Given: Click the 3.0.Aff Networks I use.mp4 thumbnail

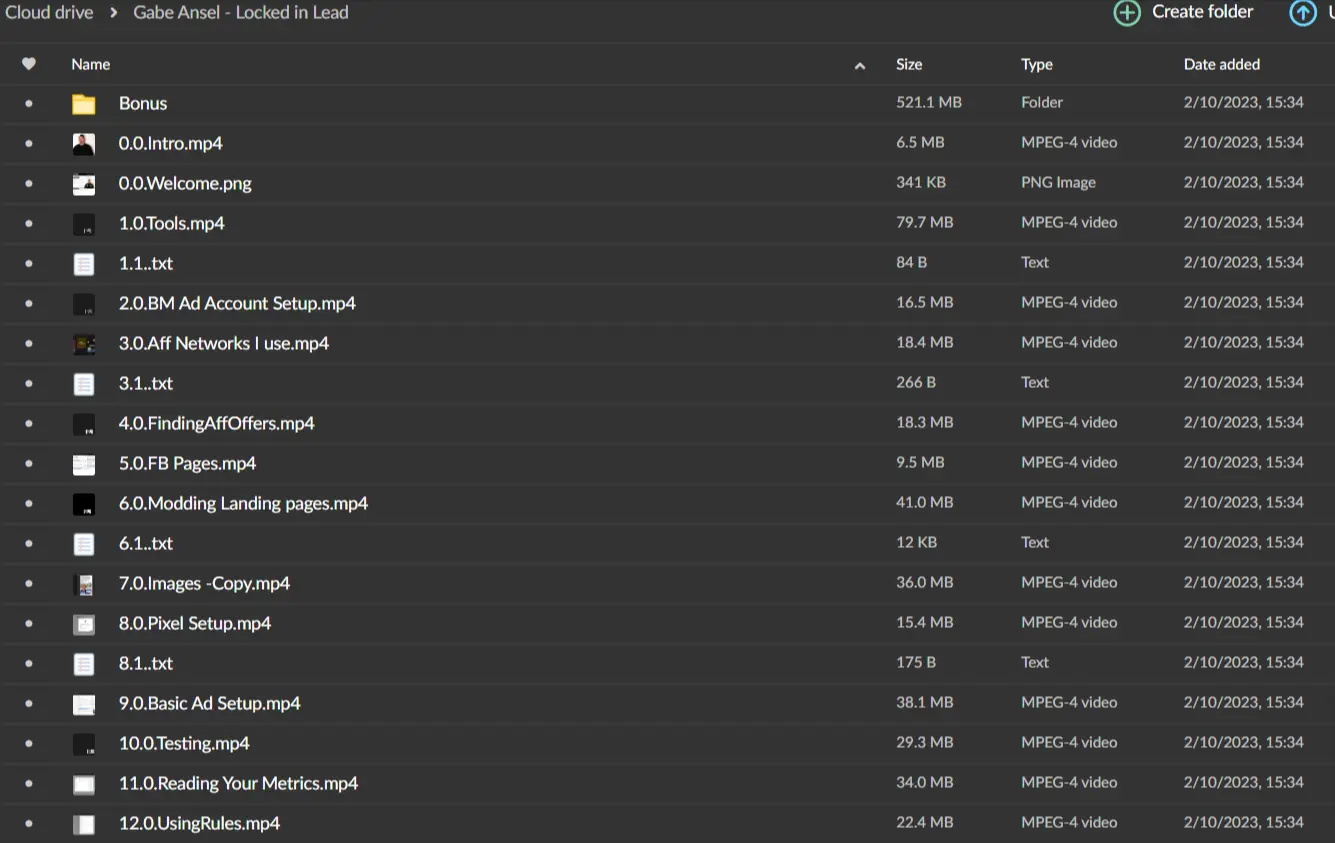Looking at the screenshot, I should [84, 344].
